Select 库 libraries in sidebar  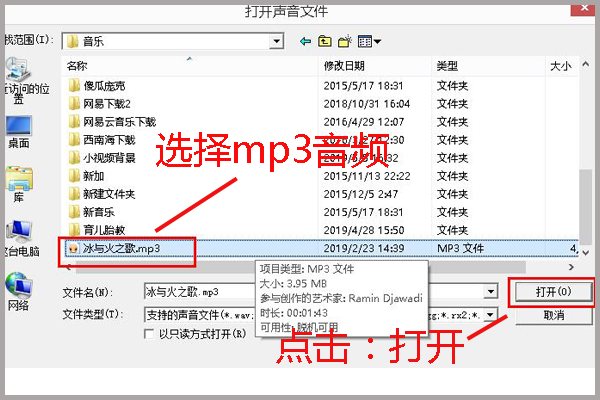pyautogui.click(x=19, y=184)
